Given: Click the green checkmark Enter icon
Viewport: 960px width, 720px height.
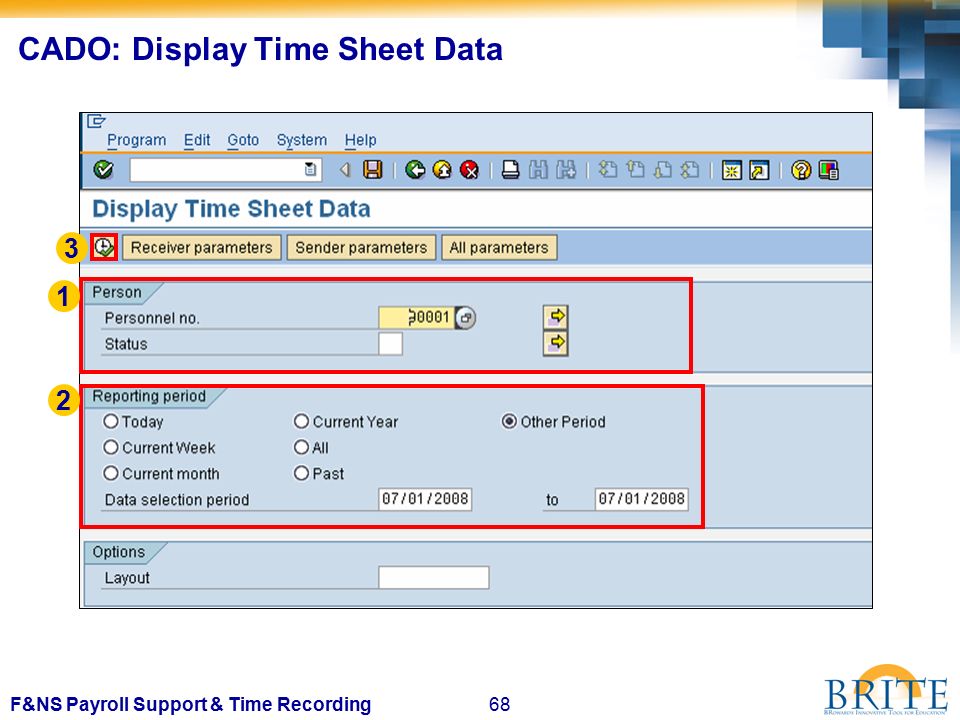Looking at the screenshot, I should click(103, 170).
